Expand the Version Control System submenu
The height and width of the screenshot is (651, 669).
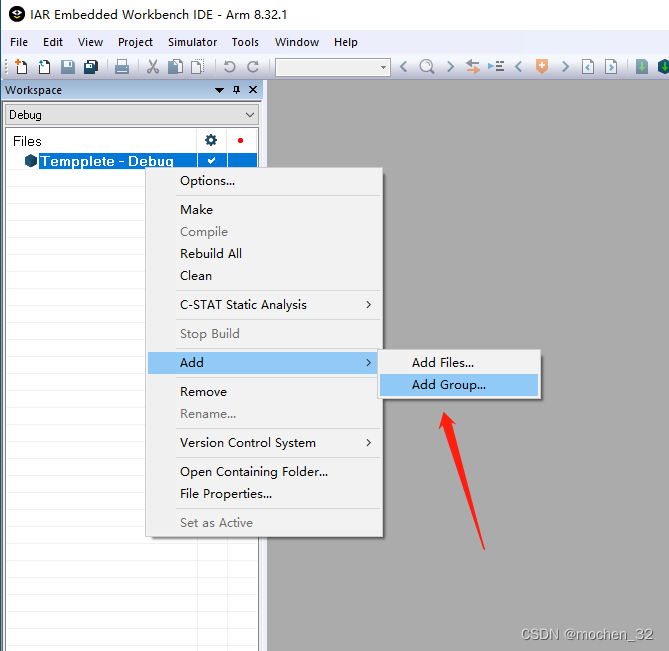[263, 443]
